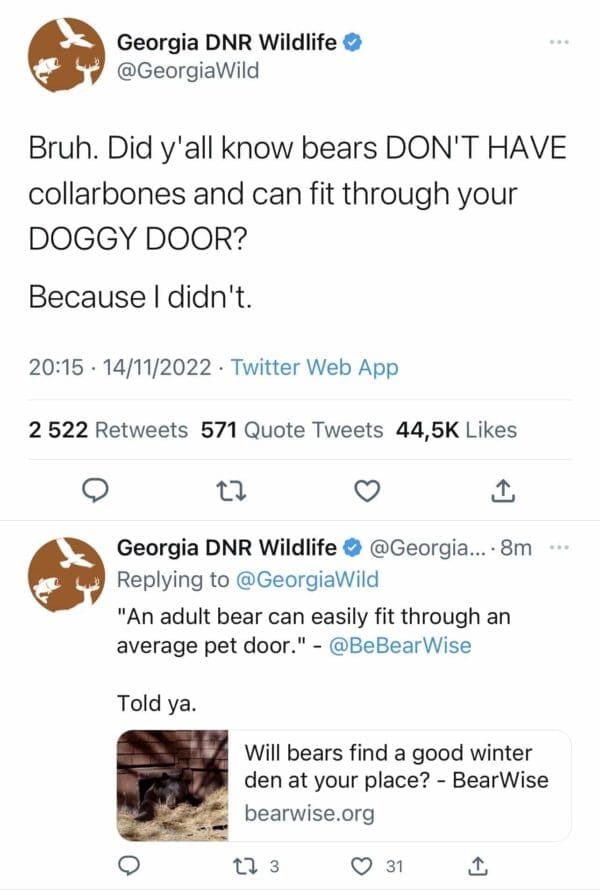Retweet the main bear tweet

point(231,489)
